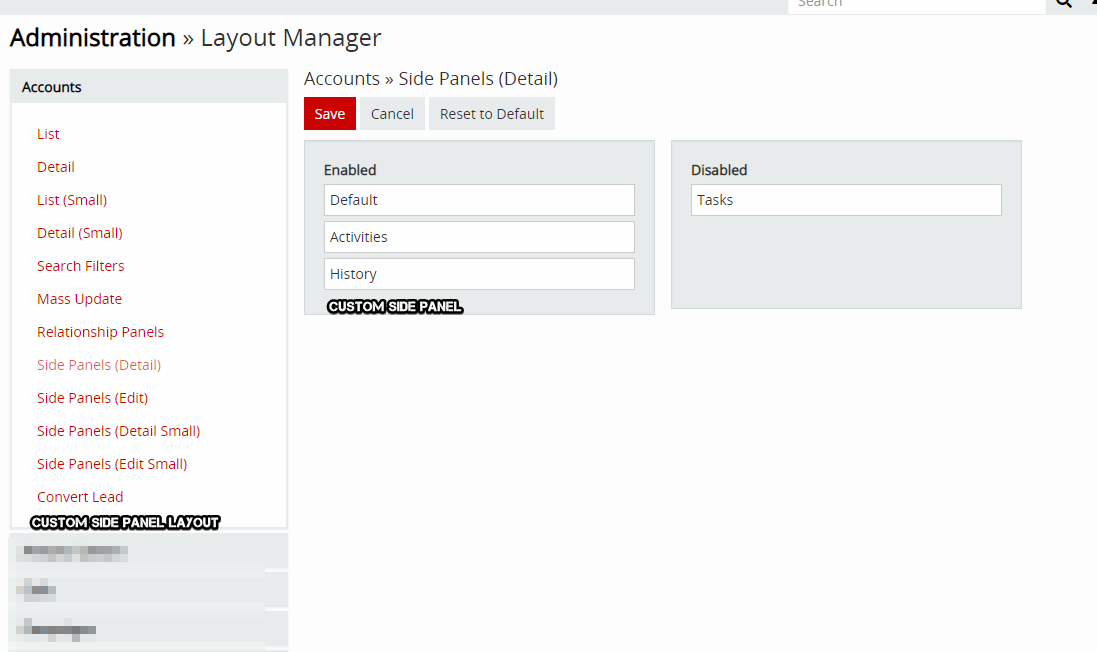1097x652 pixels.
Task: Open Side Panels (Detail Small) layout
Action: [x=118, y=431]
